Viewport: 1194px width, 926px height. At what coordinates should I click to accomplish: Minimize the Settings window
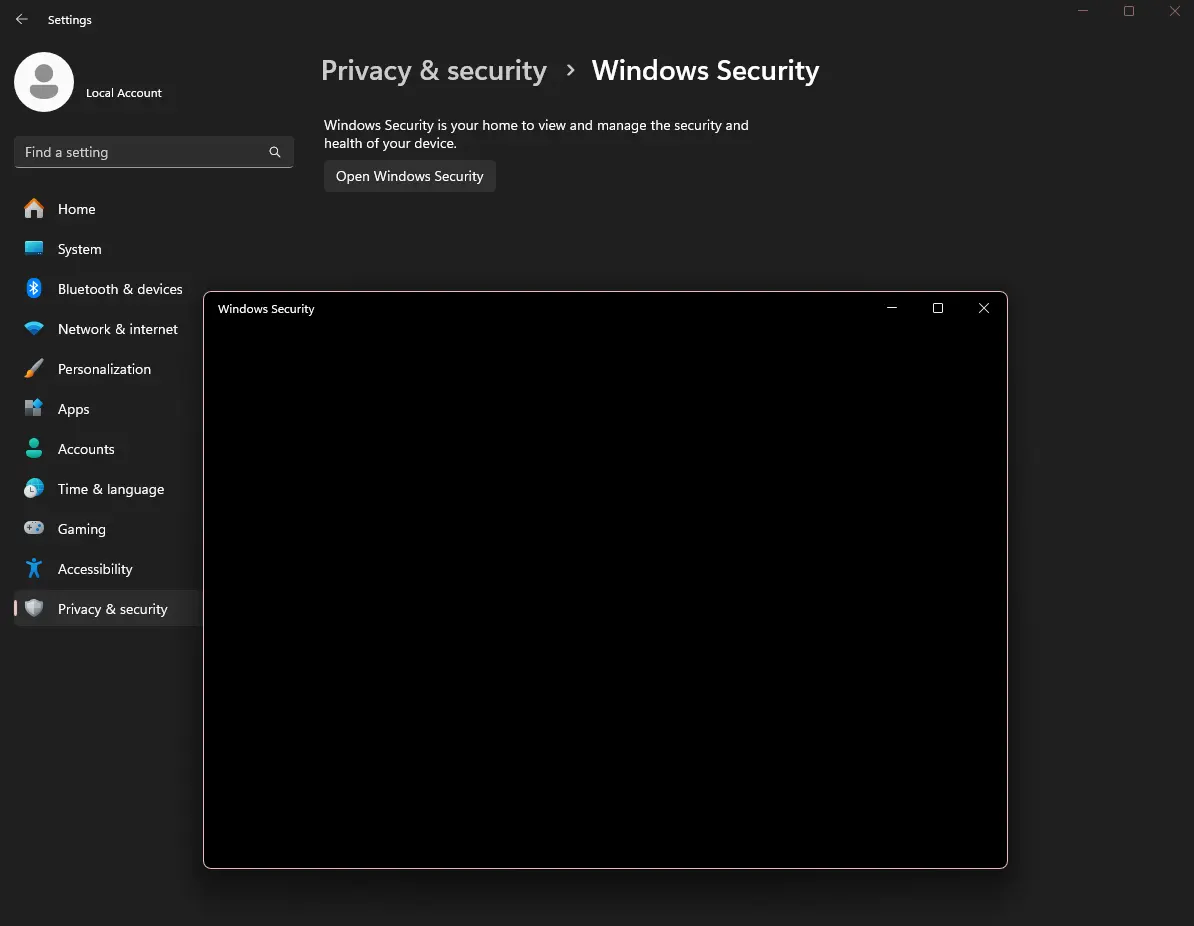[x=1083, y=11]
